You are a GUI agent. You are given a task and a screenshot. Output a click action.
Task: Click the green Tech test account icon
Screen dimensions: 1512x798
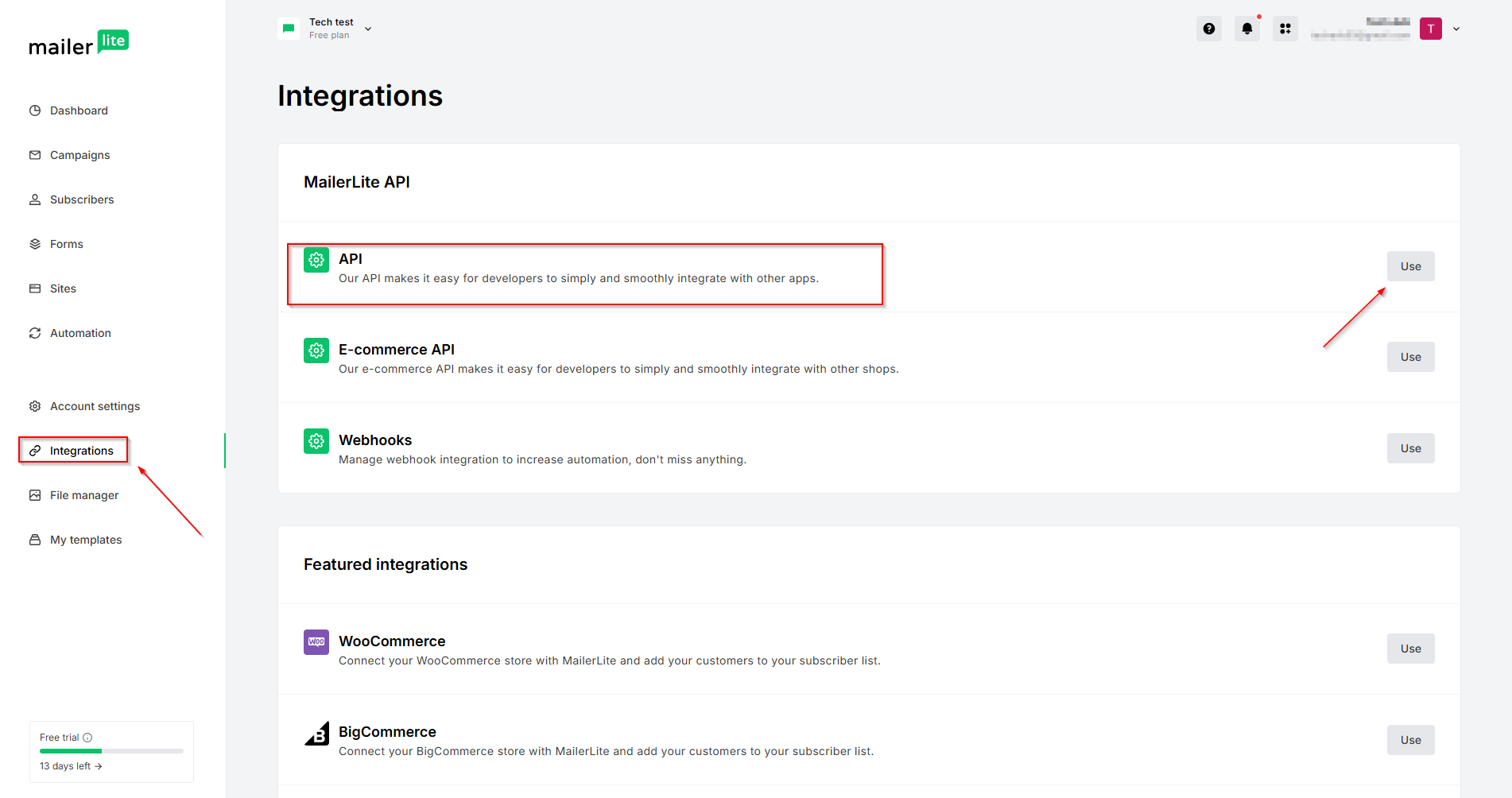click(x=289, y=29)
